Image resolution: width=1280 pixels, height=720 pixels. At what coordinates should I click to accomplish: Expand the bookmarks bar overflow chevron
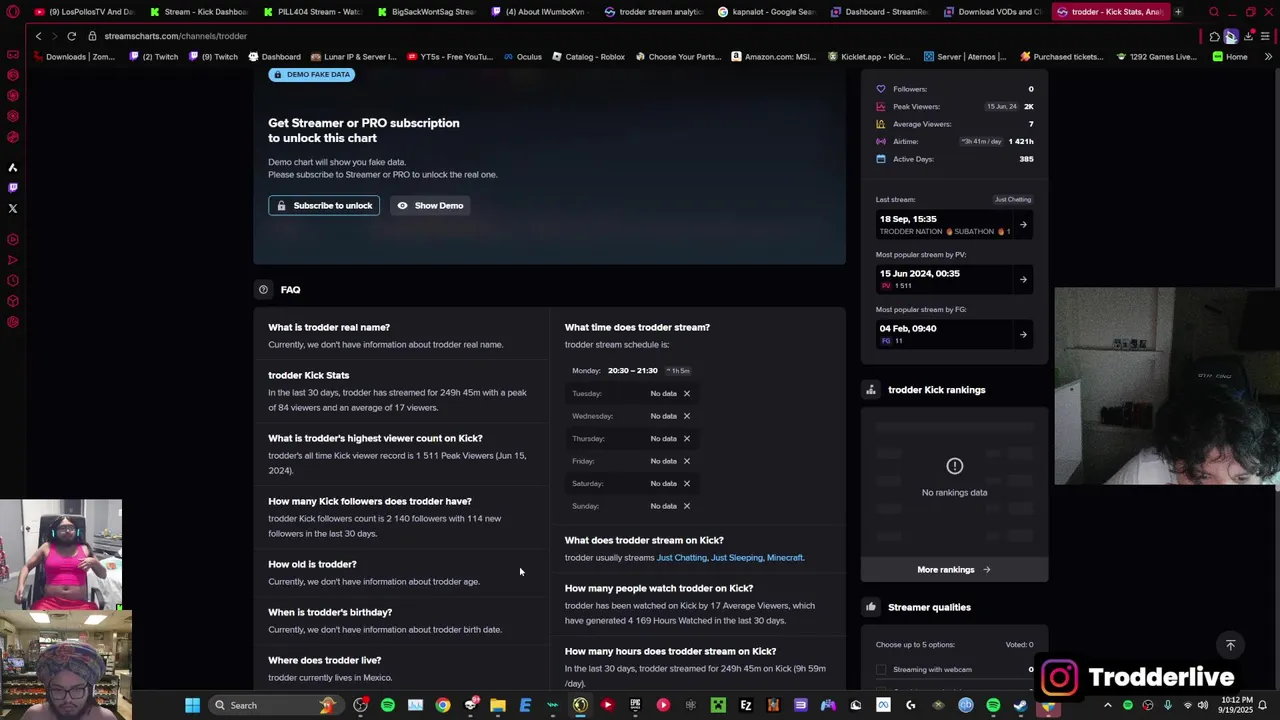click(1268, 57)
